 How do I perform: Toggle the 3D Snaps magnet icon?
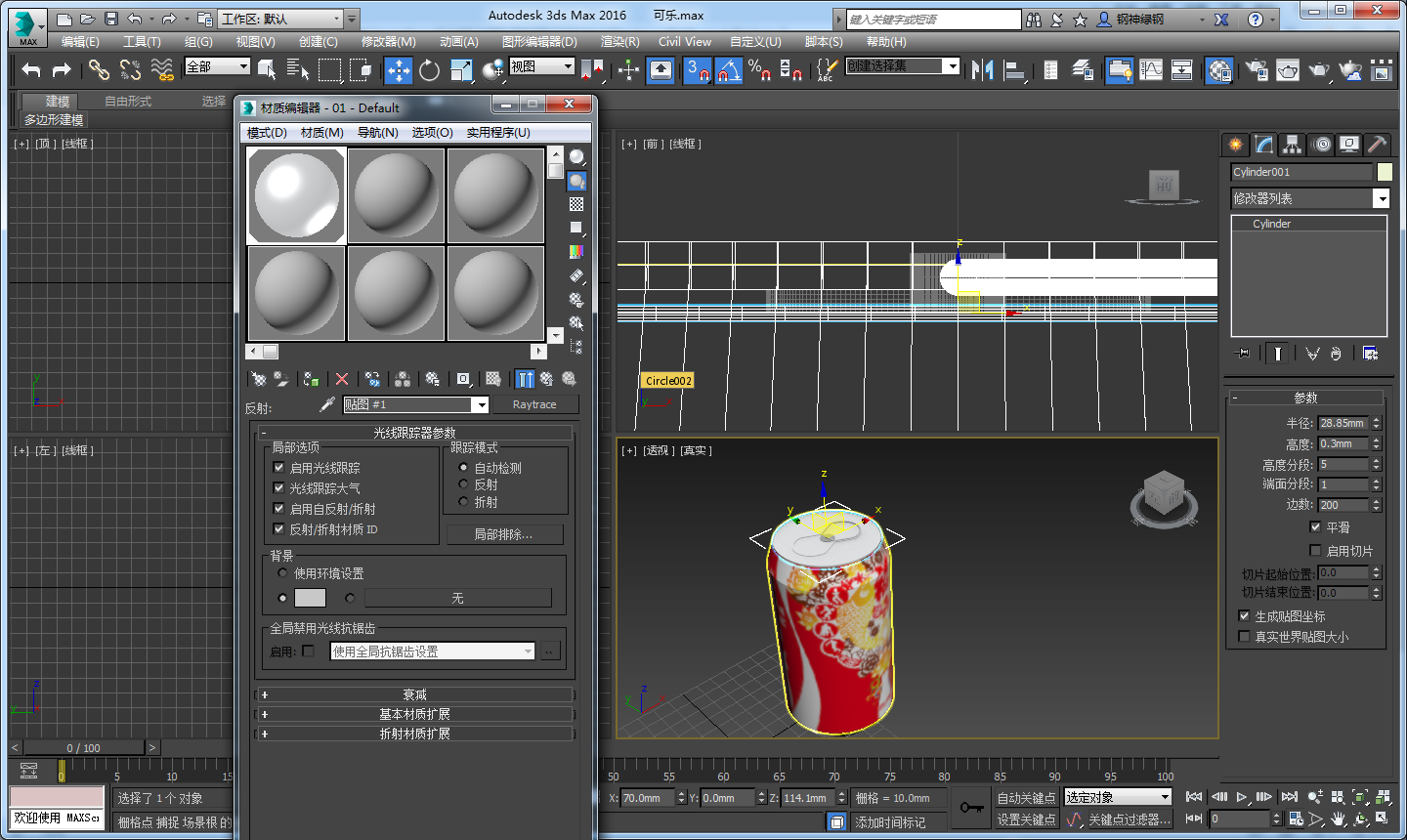point(697,69)
